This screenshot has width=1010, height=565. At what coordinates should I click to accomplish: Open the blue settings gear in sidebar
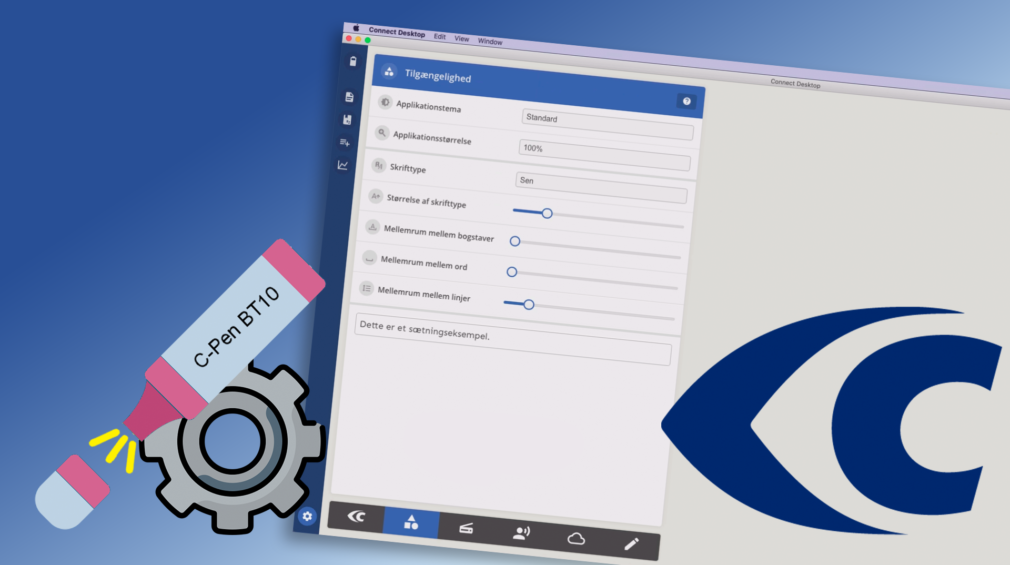click(x=307, y=516)
